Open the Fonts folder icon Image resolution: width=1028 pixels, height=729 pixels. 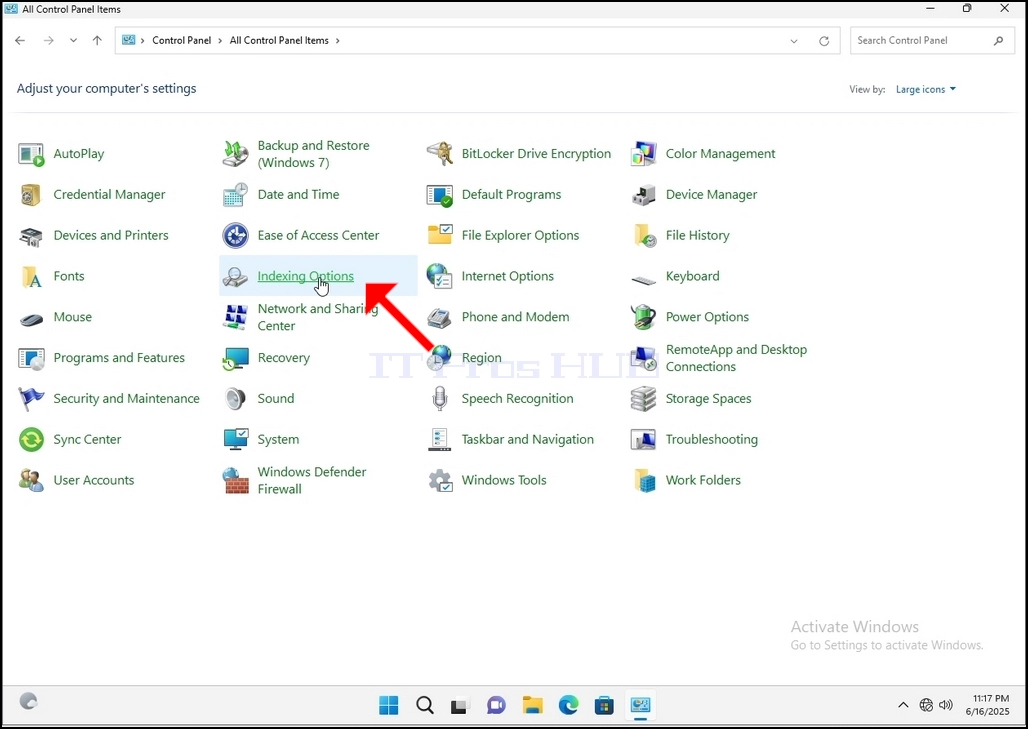[x=31, y=277]
